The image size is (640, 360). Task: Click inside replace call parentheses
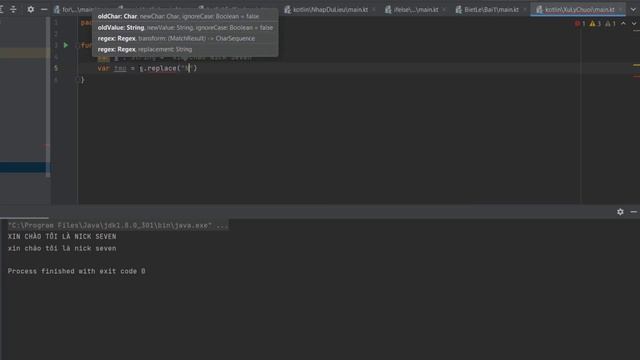pyautogui.click(x=187, y=68)
